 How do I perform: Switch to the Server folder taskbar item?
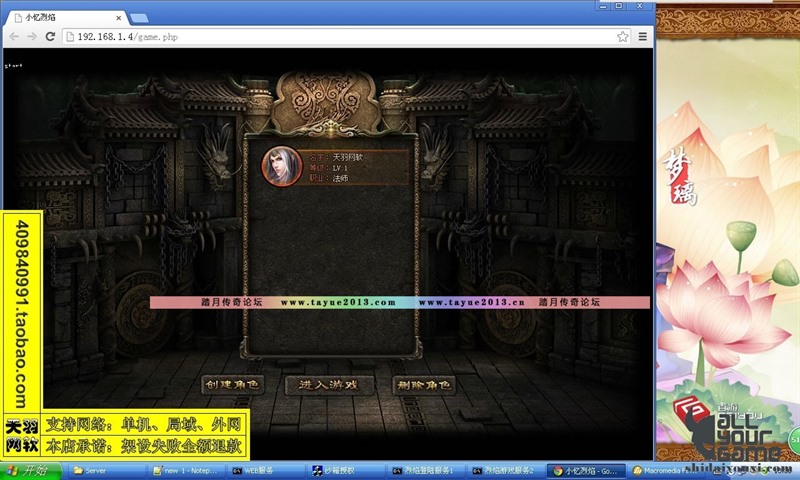click(x=105, y=470)
